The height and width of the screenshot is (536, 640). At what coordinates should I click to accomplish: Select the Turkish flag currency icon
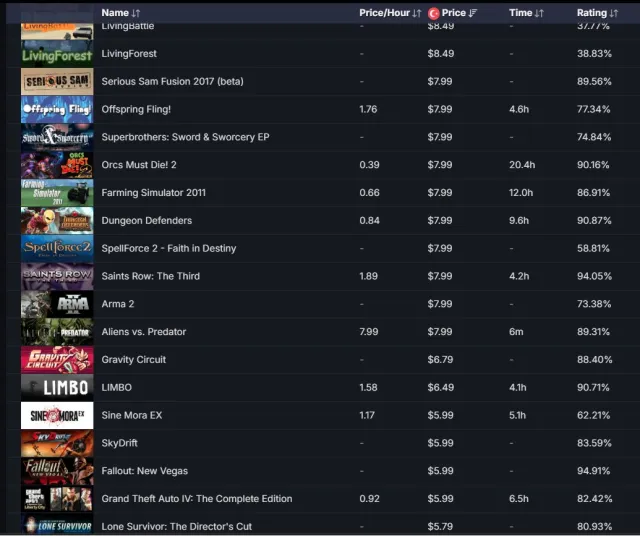(x=433, y=13)
